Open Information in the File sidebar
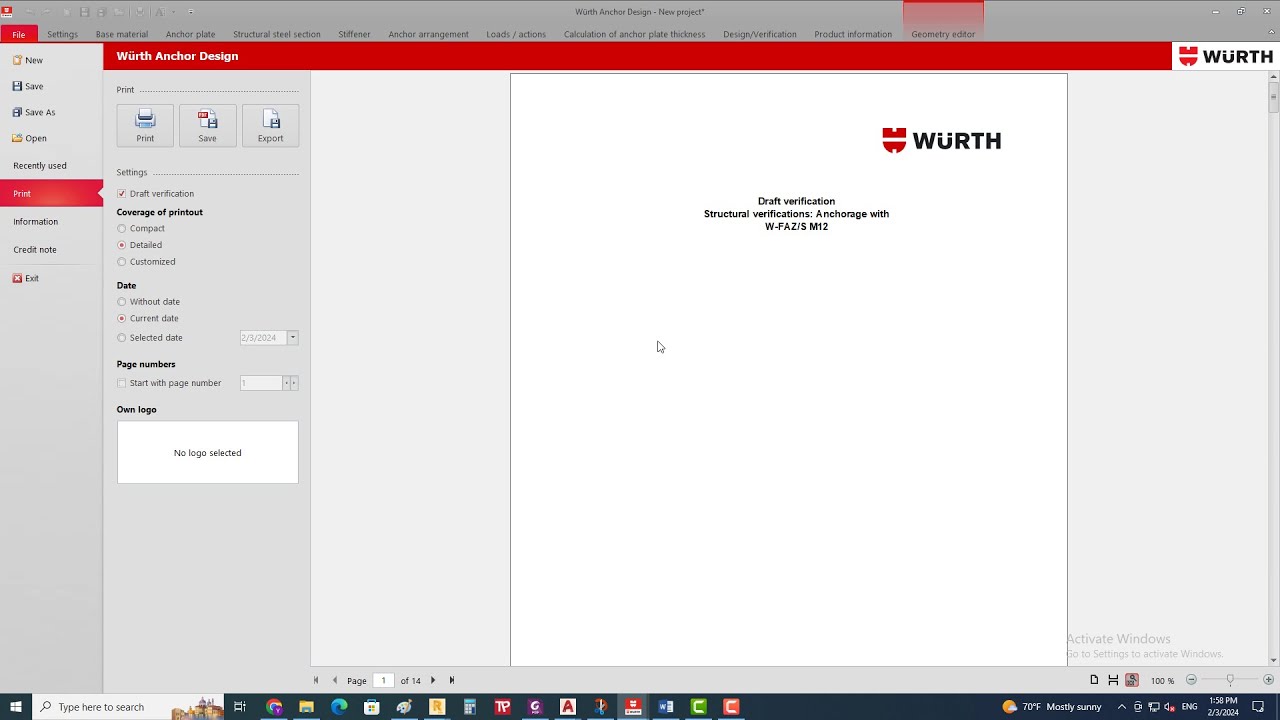 (x=51, y=222)
